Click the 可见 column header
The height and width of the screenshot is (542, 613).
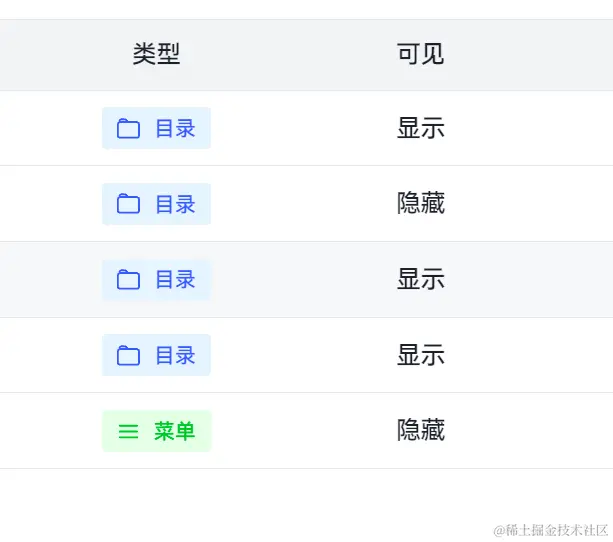point(421,54)
